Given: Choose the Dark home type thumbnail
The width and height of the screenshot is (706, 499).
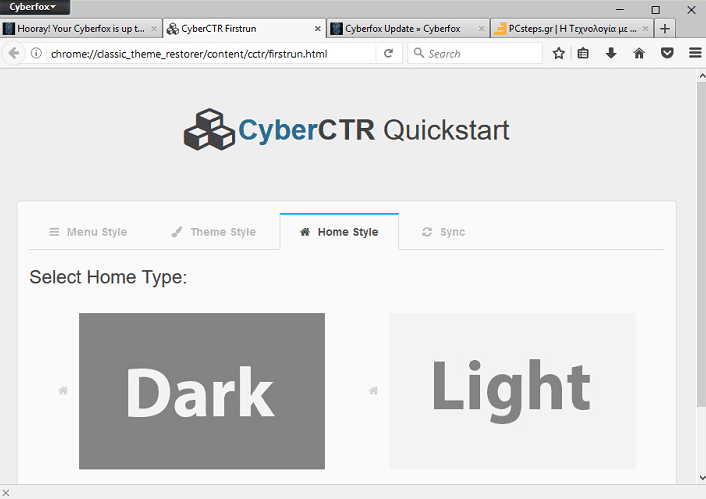Looking at the screenshot, I should point(202,391).
